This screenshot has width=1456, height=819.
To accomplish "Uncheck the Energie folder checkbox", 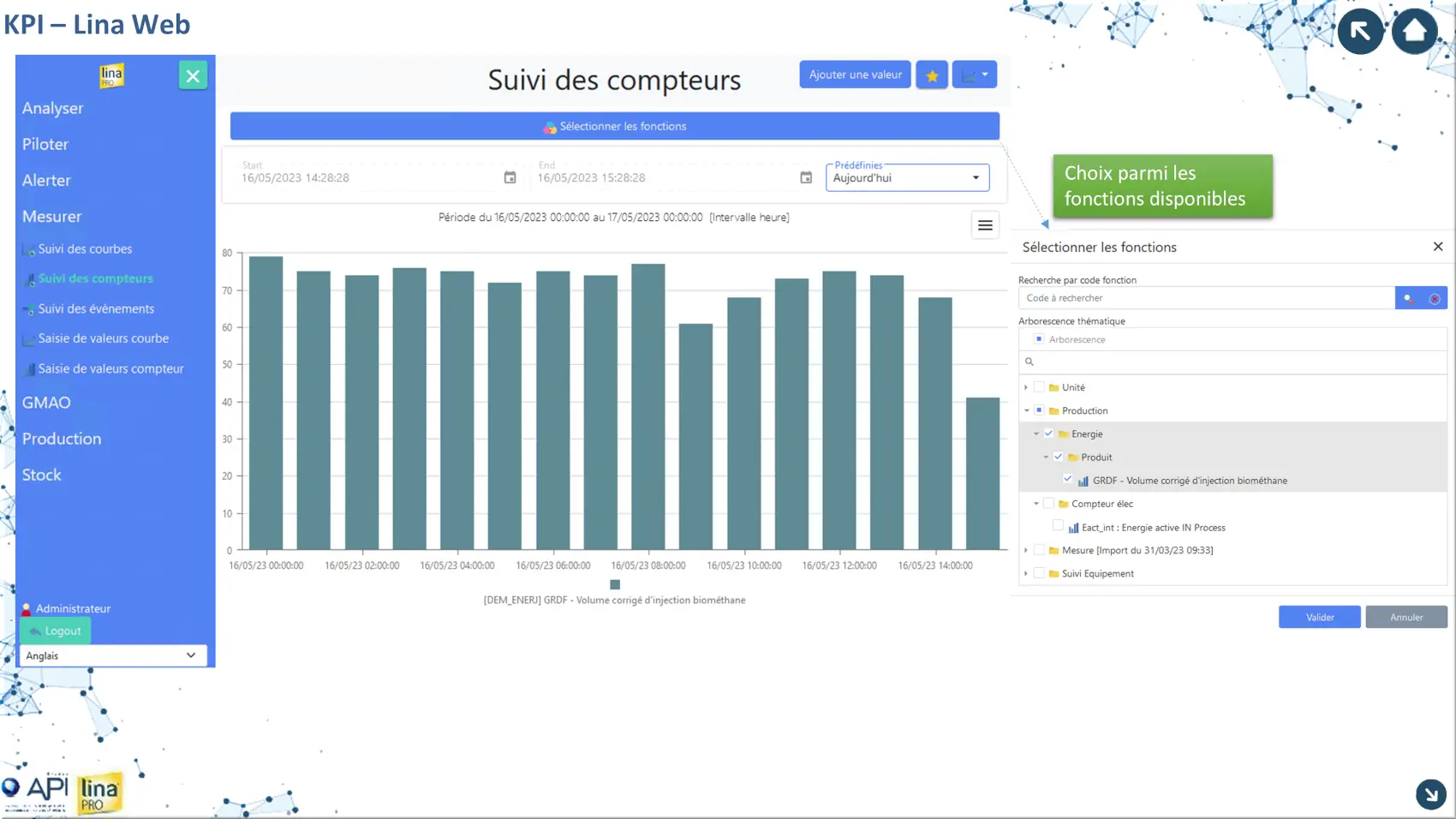I will (x=1048, y=433).
